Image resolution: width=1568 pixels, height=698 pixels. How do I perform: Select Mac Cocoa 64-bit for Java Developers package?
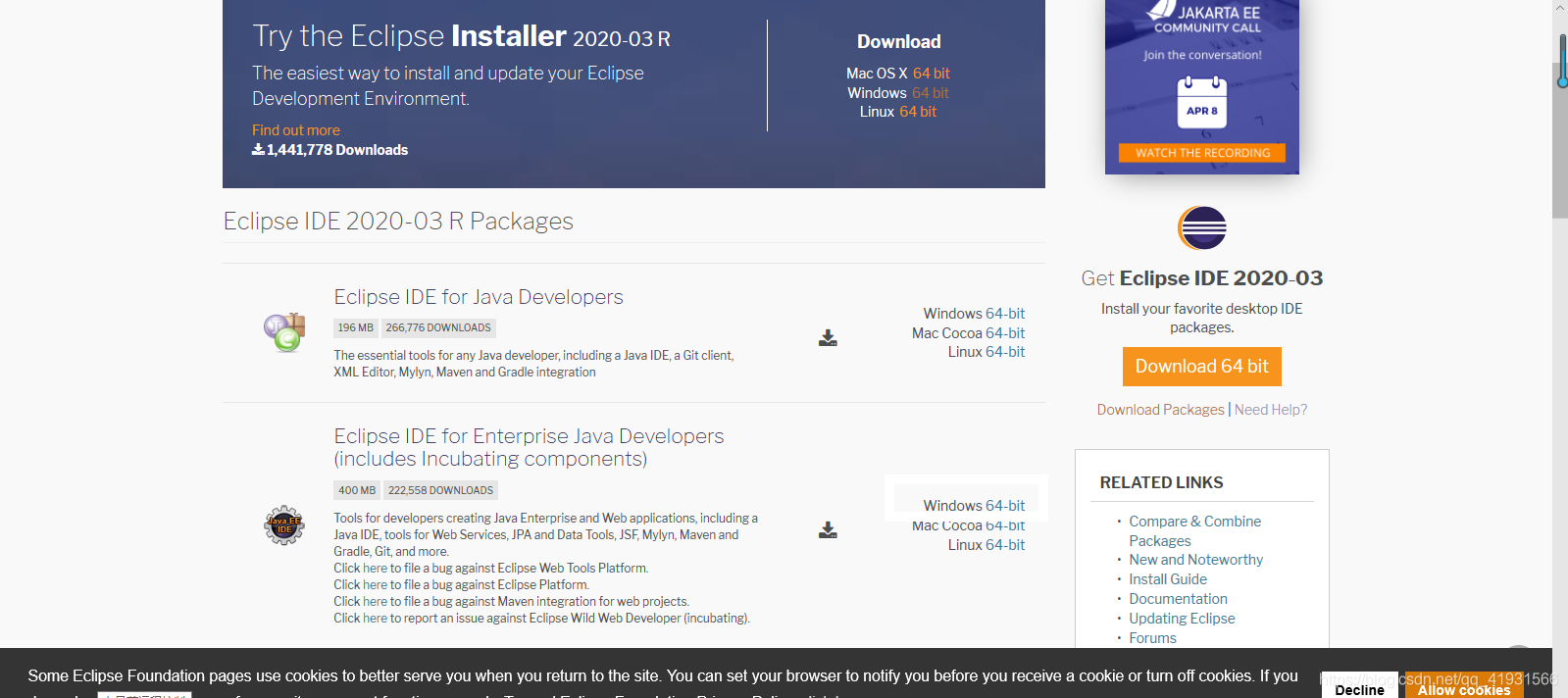(1005, 333)
